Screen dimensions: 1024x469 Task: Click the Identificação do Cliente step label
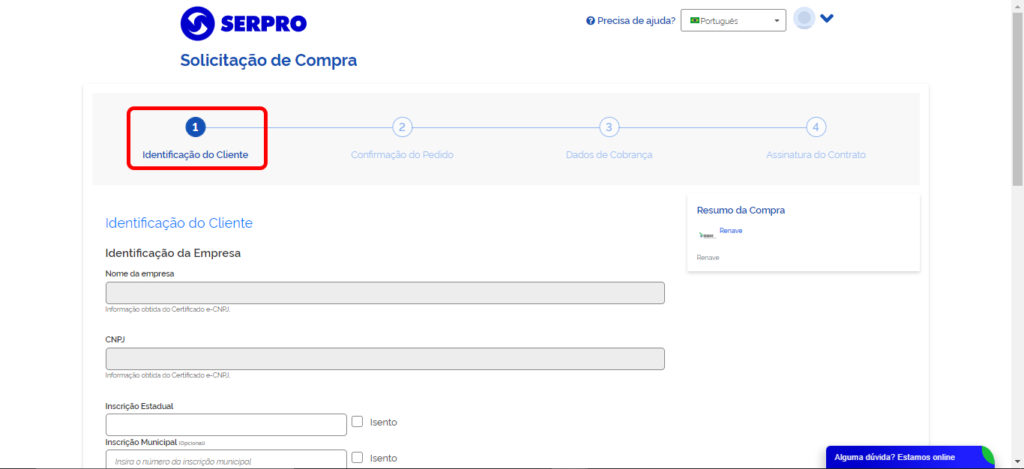pos(195,155)
